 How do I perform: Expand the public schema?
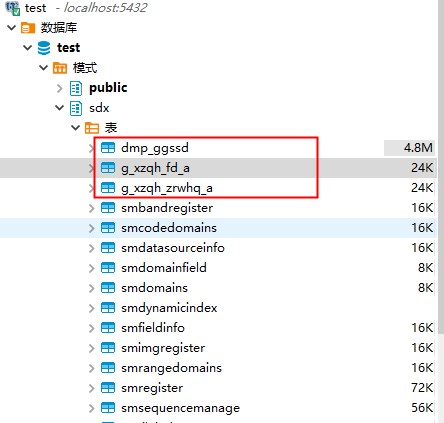(60, 88)
